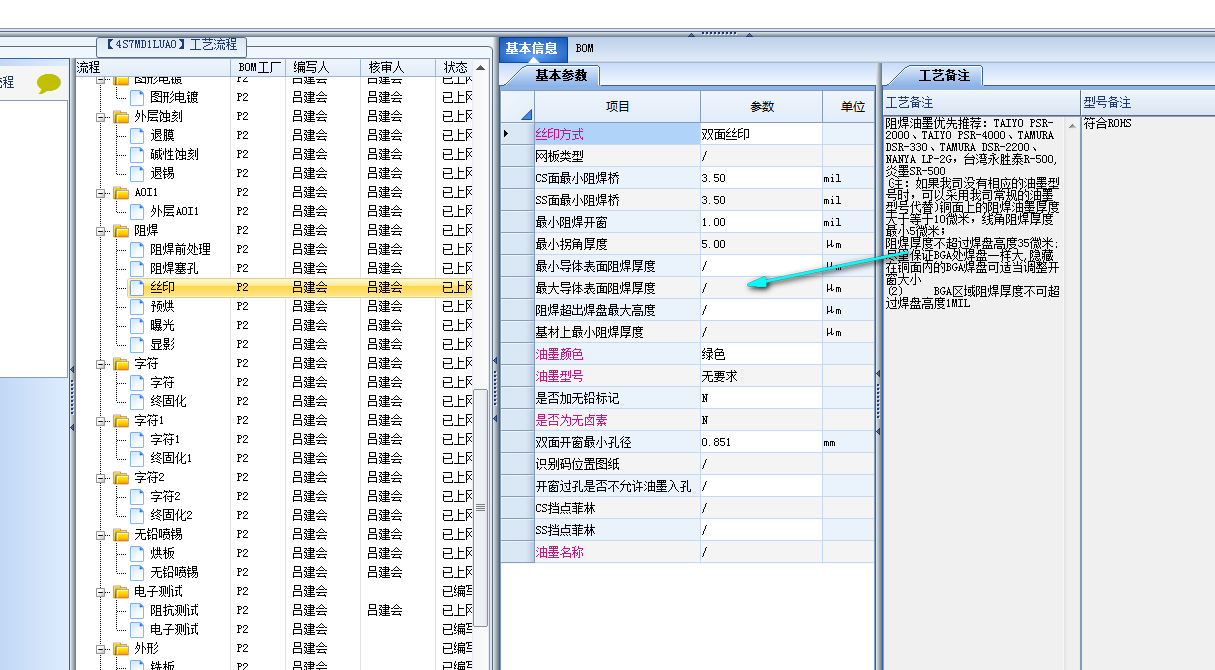The image size is (1215, 670).
Task: Click the document icon beside 图形电镀
Action: click(137, 98)
